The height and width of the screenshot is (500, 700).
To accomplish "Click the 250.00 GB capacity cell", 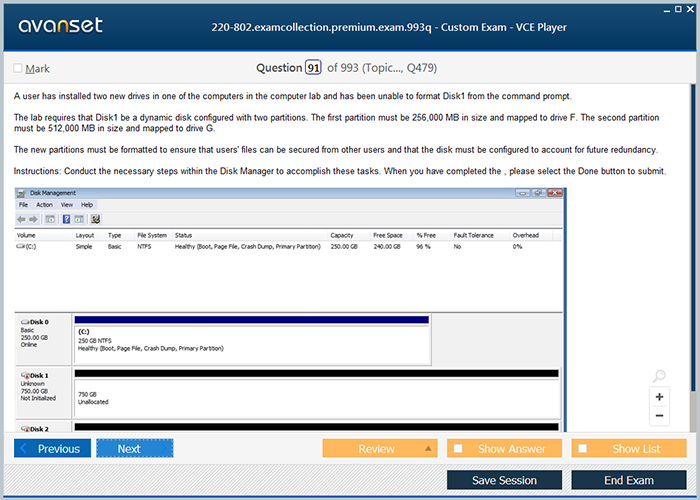I will [x=344, y=246].
